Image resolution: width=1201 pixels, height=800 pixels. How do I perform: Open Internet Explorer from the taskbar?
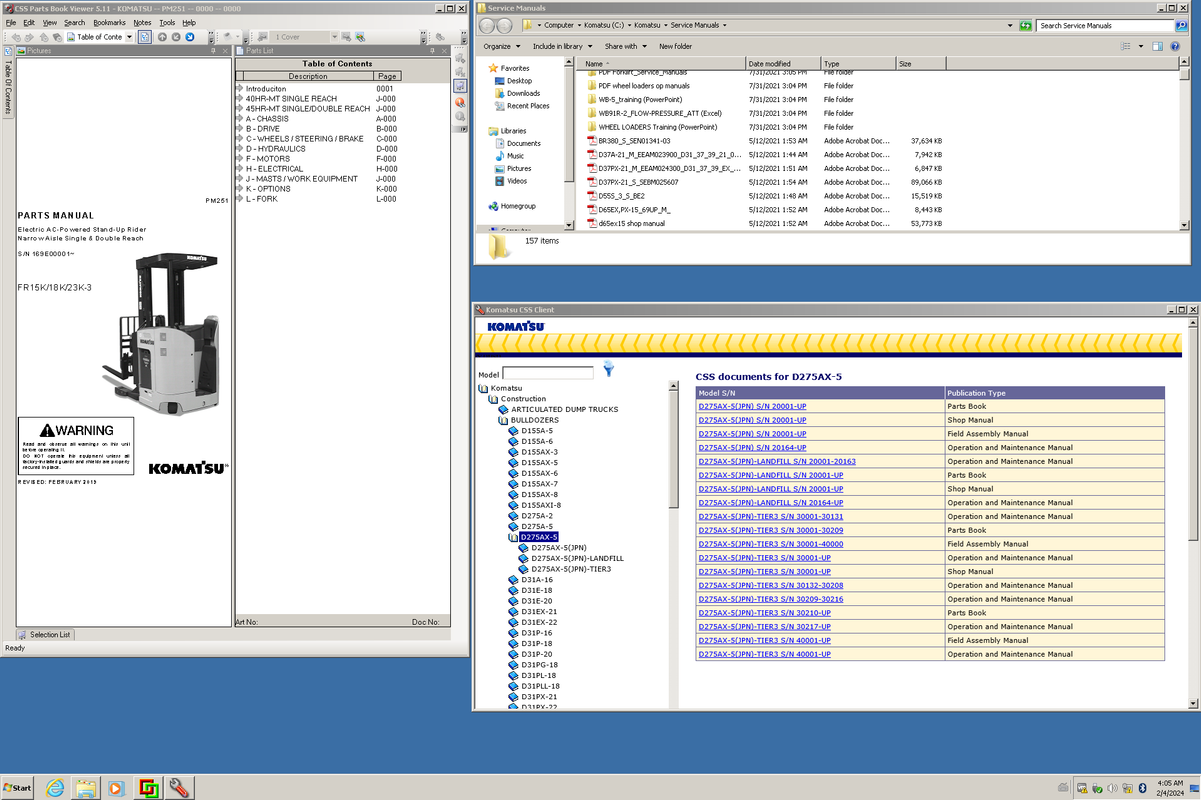[54, 787]
